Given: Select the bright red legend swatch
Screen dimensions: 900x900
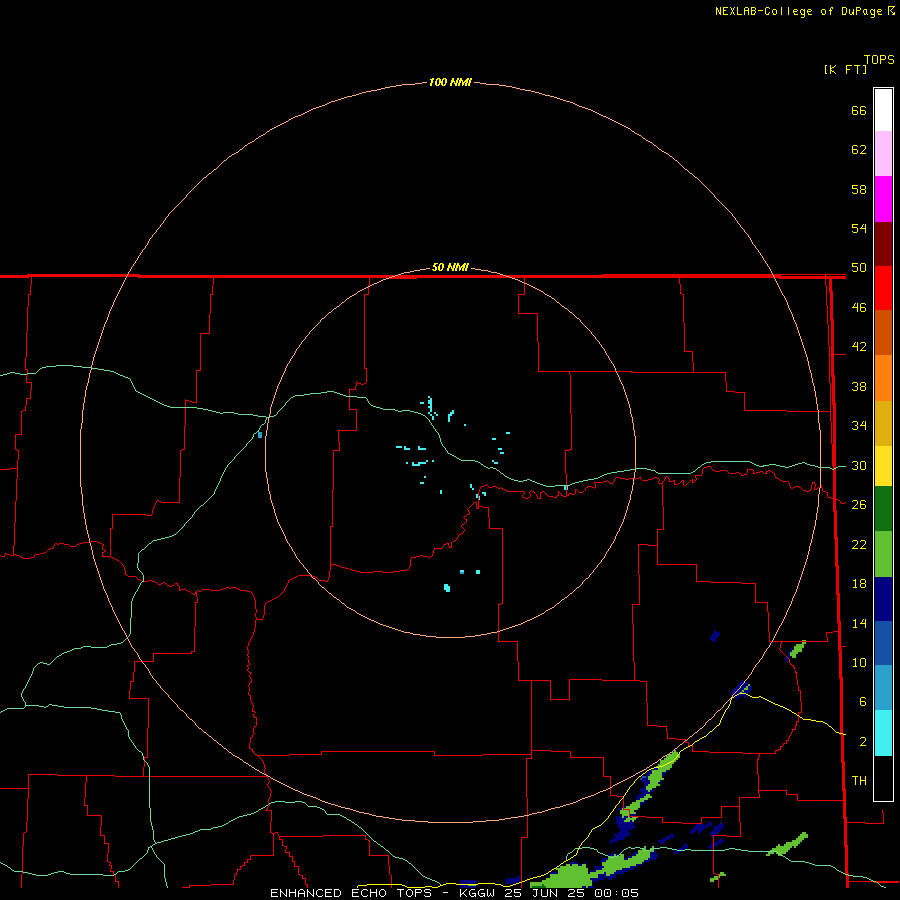Looking at the screenshot, I should (883, 288).
